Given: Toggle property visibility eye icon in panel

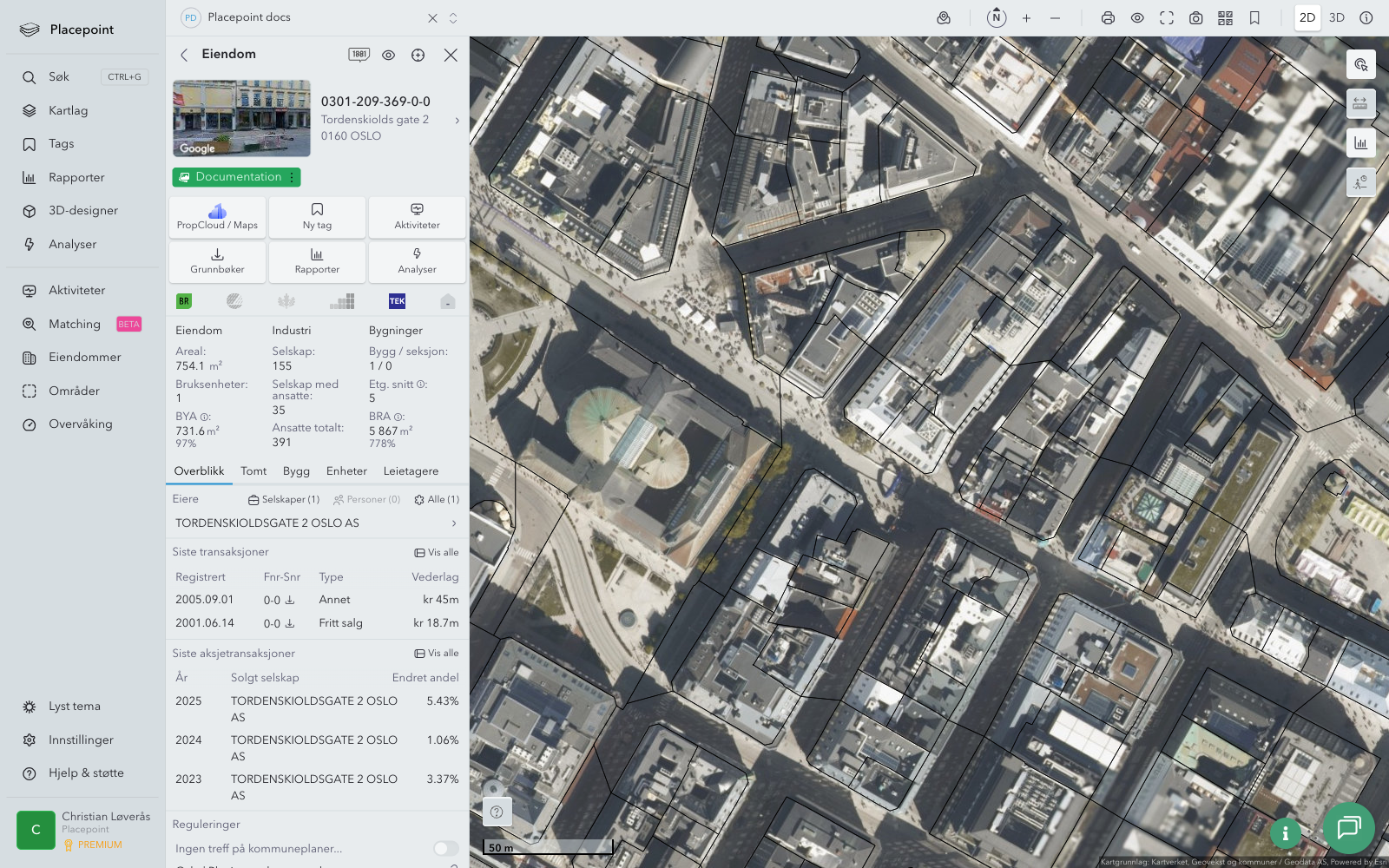Looking at the screenshot, I should pos(388,55).
